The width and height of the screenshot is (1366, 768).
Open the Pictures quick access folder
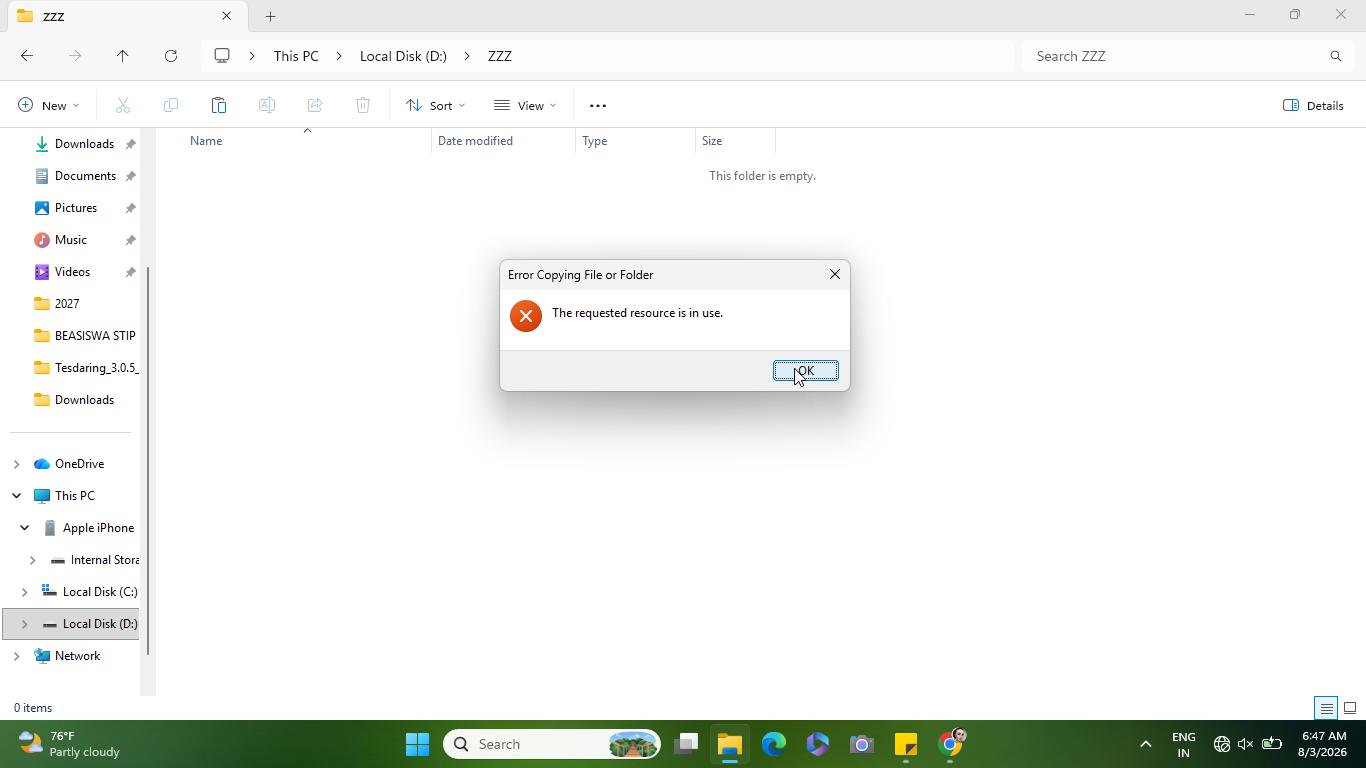pos(76,208)
